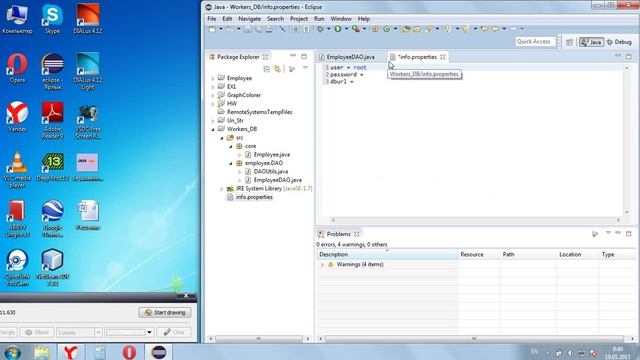Maximize the Problems view

click(x=629, y=233)
